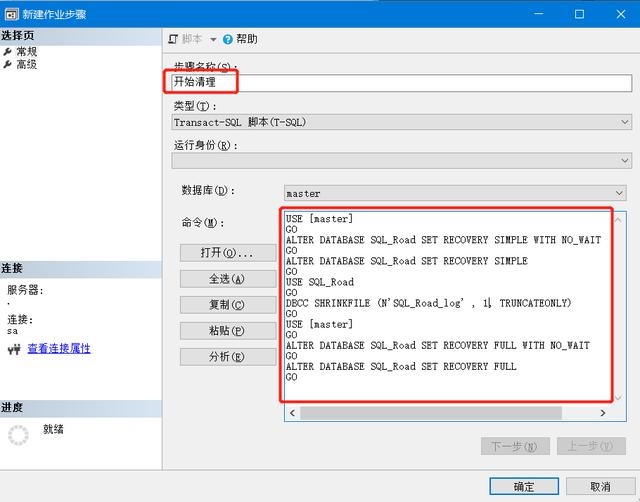Click the command box scroll-right arrow
This screenshot has height=502, width=640.
pyautogui.click(x=602, y=413)
